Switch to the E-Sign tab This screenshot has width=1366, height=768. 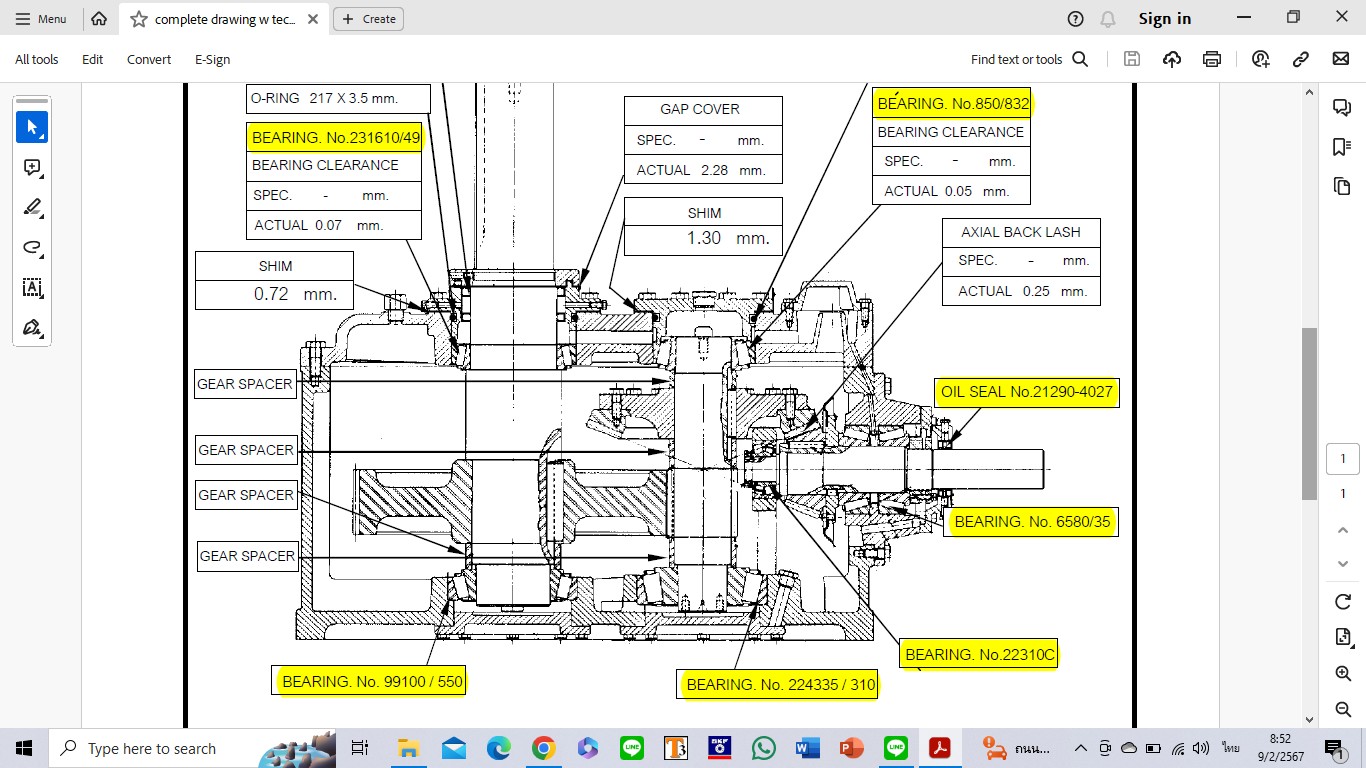click(212, 59)
